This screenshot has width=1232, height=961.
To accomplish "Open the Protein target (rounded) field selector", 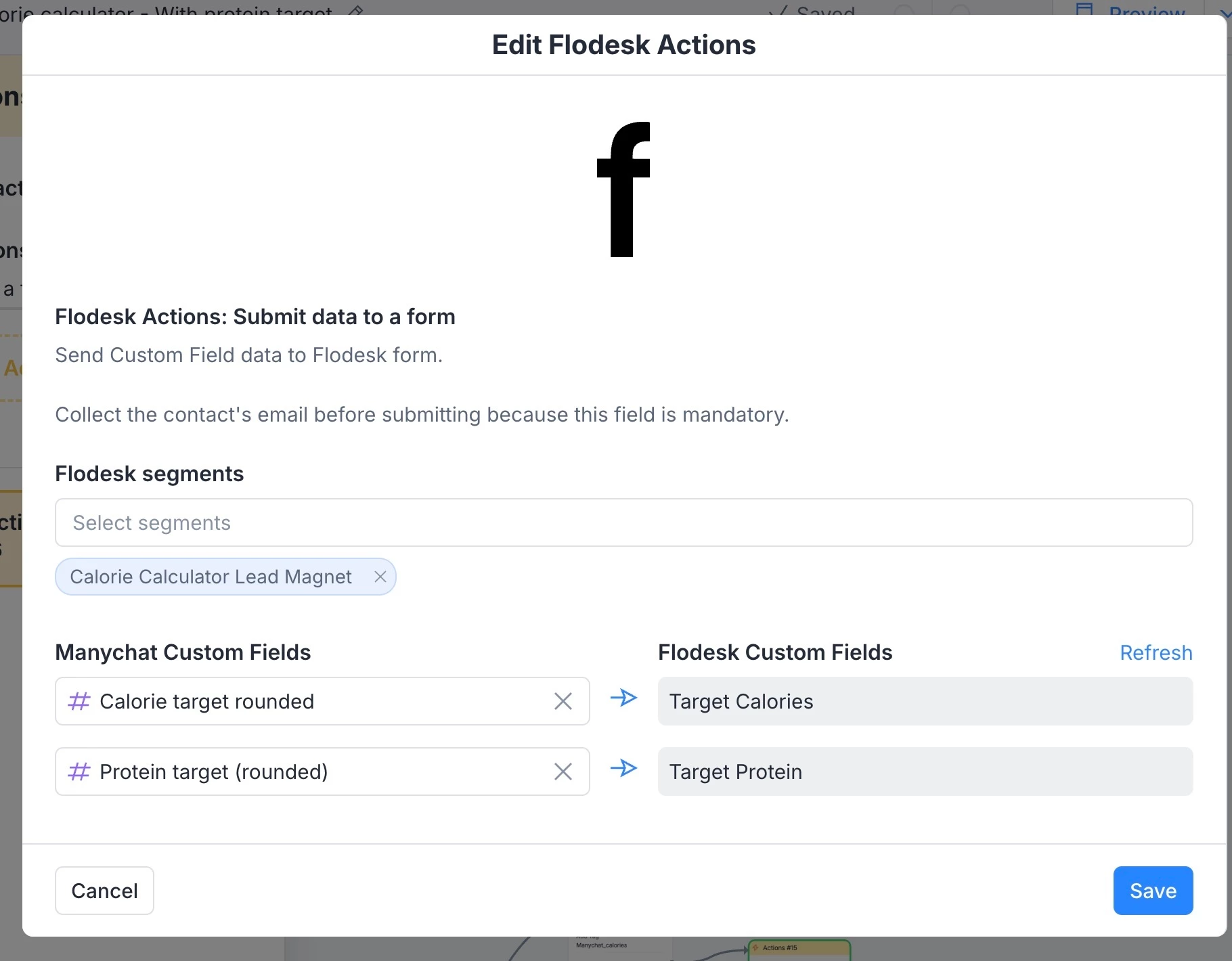I will (305, 772).
